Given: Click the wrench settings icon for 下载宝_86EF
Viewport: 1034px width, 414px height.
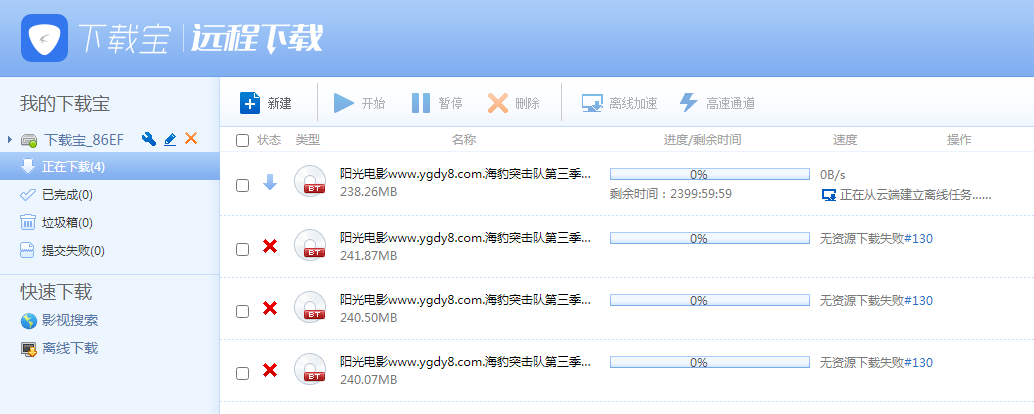Looking at the screenshot, I should point(149,139).
